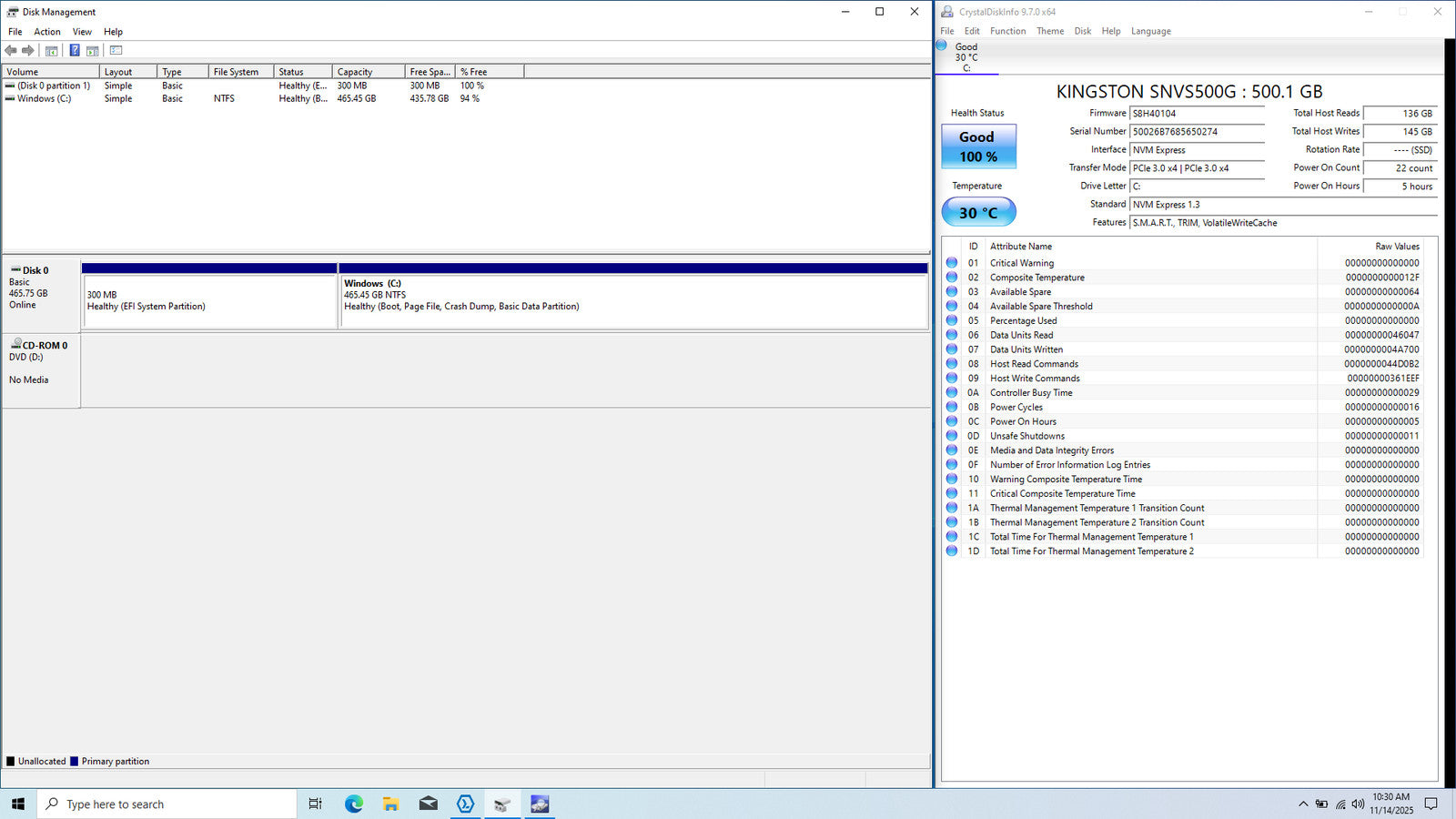Click the Type here to search box
This screenshot has height=819, width=1456.
click(168, 804)
